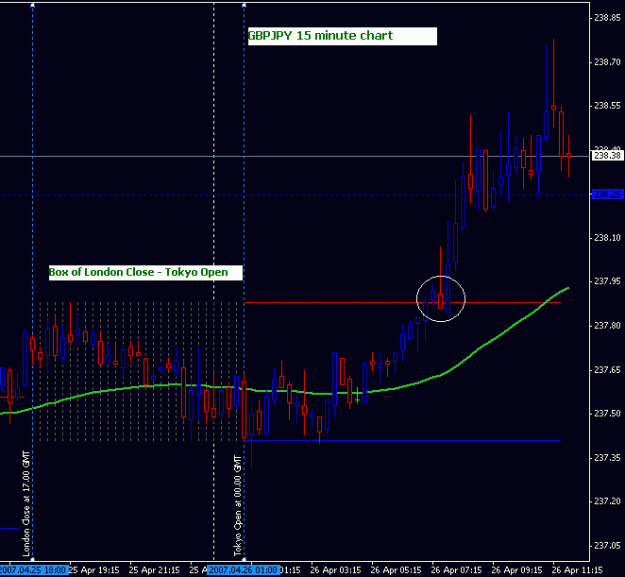This screenshot has height=577, width=625.
Task: Click the red candle inside the white ellipse
Action: (440, 301)
